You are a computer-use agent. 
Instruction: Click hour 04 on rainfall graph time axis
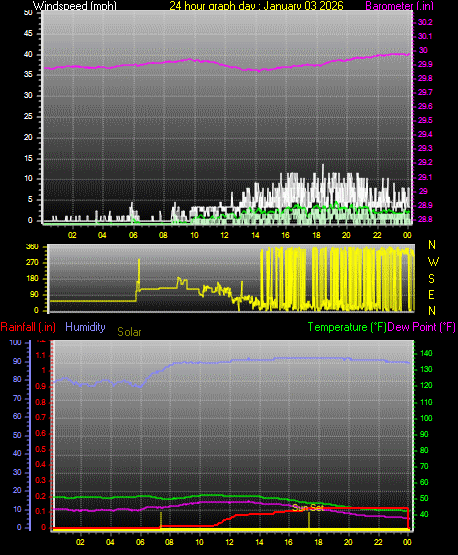(x=110, y=542)
